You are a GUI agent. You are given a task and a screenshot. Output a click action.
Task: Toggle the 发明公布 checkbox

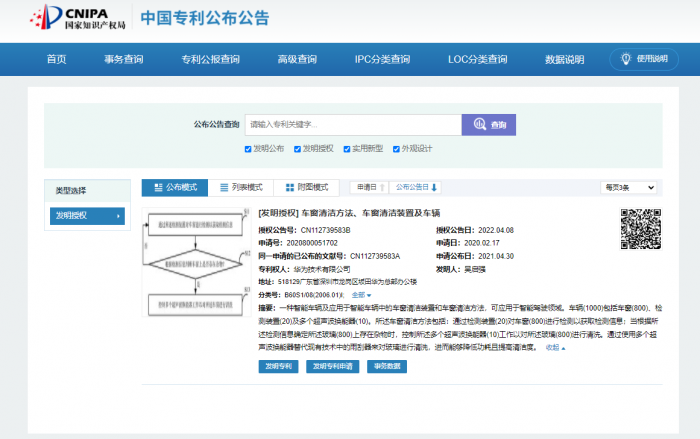(x=248, y=148)
